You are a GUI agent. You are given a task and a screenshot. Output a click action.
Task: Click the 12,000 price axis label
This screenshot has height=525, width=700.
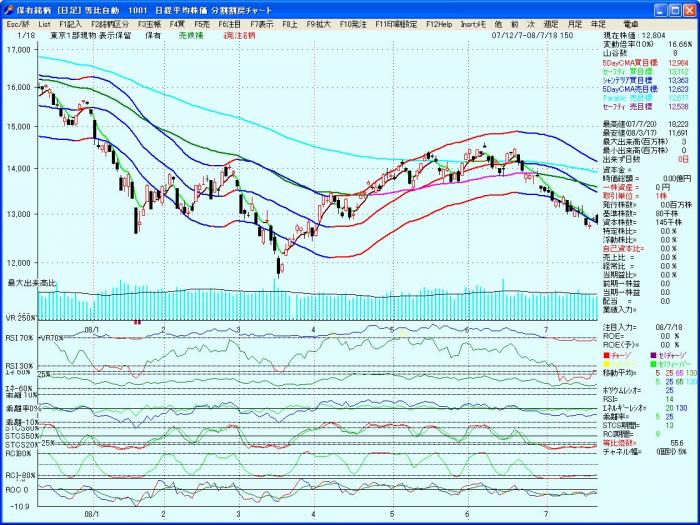point(18,263)
